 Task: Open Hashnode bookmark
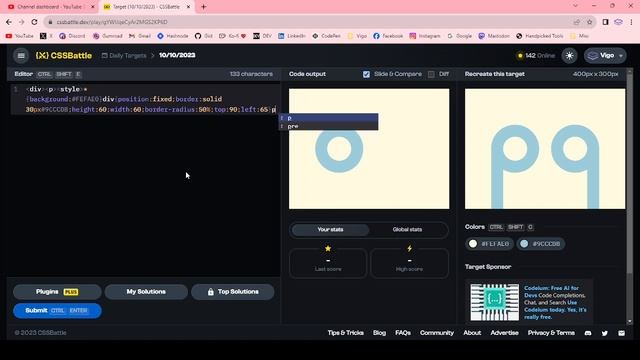pos(173,36)
